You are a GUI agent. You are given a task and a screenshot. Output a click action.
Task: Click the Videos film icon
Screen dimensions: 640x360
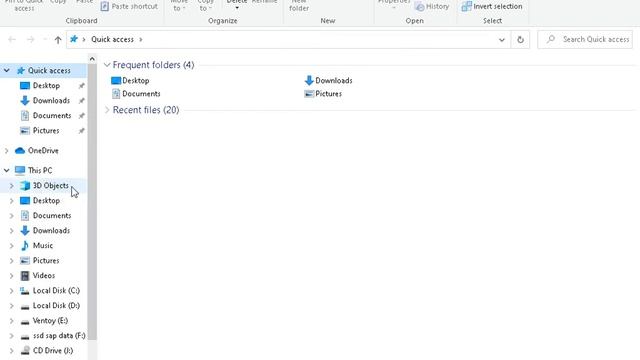25,276
